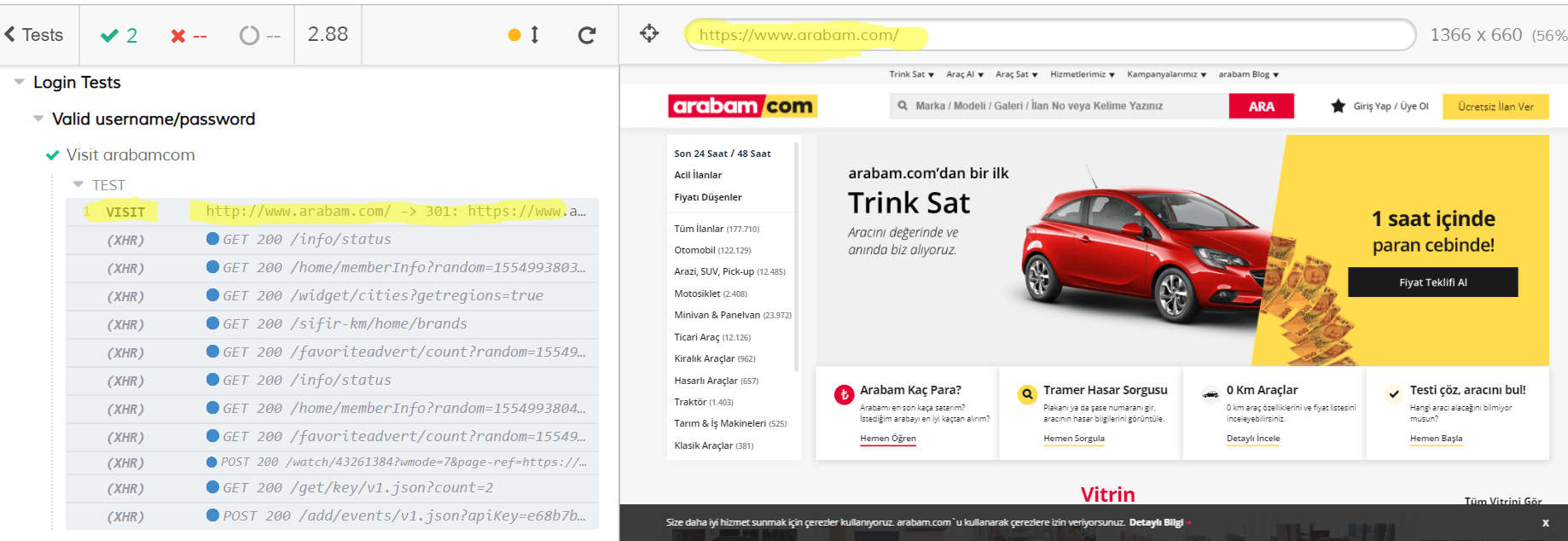Click the Fiyat Teklifi Al button
Screen dimensions: 1568x541
[x=1433, y=282]
